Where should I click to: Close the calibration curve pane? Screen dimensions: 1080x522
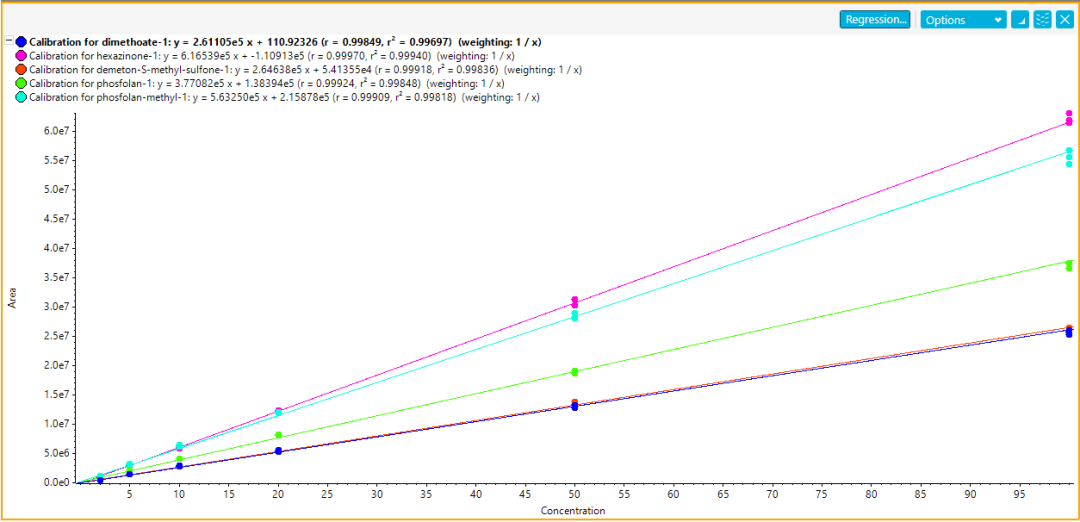coord(1065,20)
